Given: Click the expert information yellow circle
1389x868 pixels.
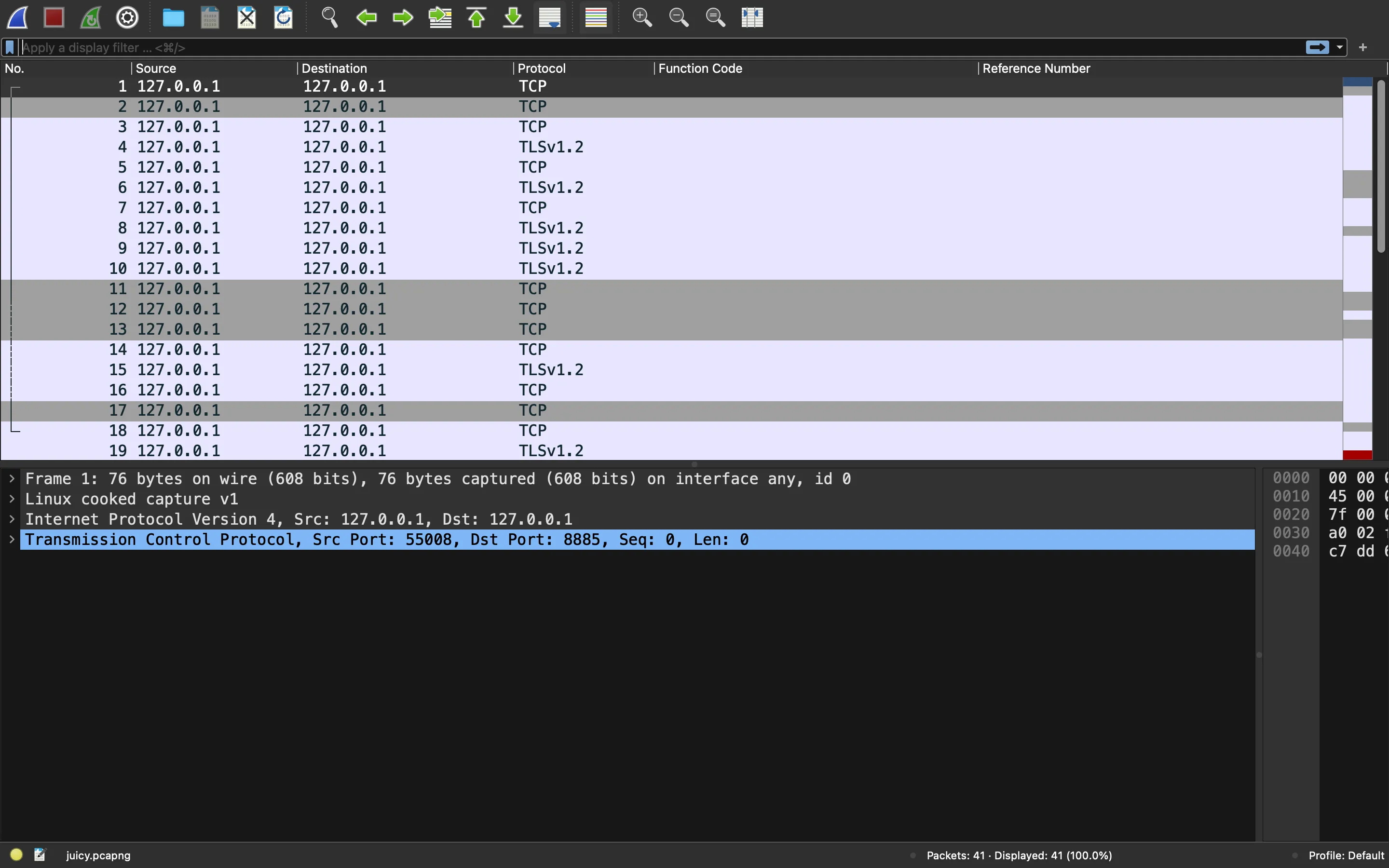Looking at the screenshot, I should click(x=16, y=855).
